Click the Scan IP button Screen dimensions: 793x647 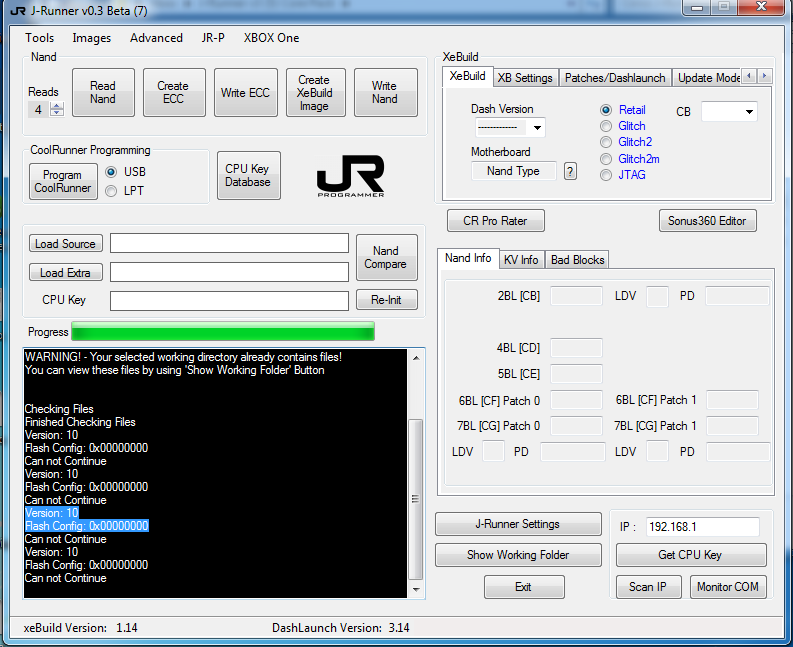(648, 587)
